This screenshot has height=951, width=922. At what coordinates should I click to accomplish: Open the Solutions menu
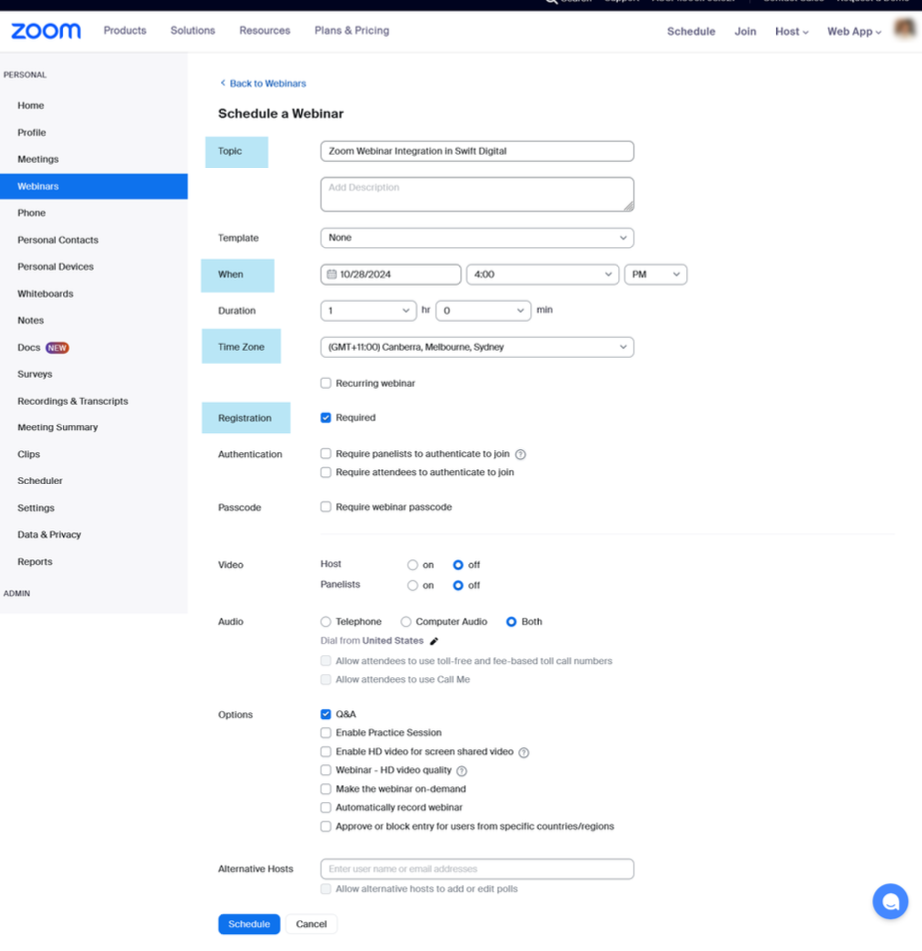pyautogui.click(x=193, y=30)
